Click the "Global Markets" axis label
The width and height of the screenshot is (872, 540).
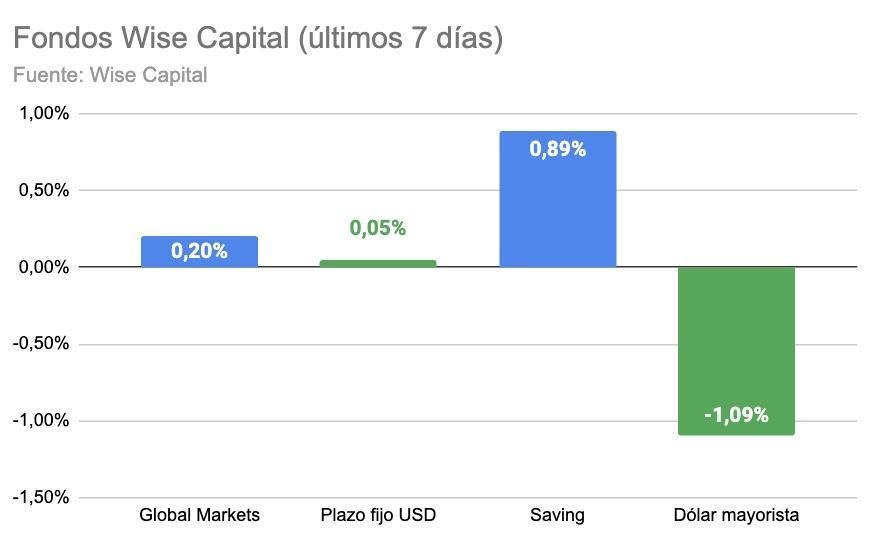(199, 515)
